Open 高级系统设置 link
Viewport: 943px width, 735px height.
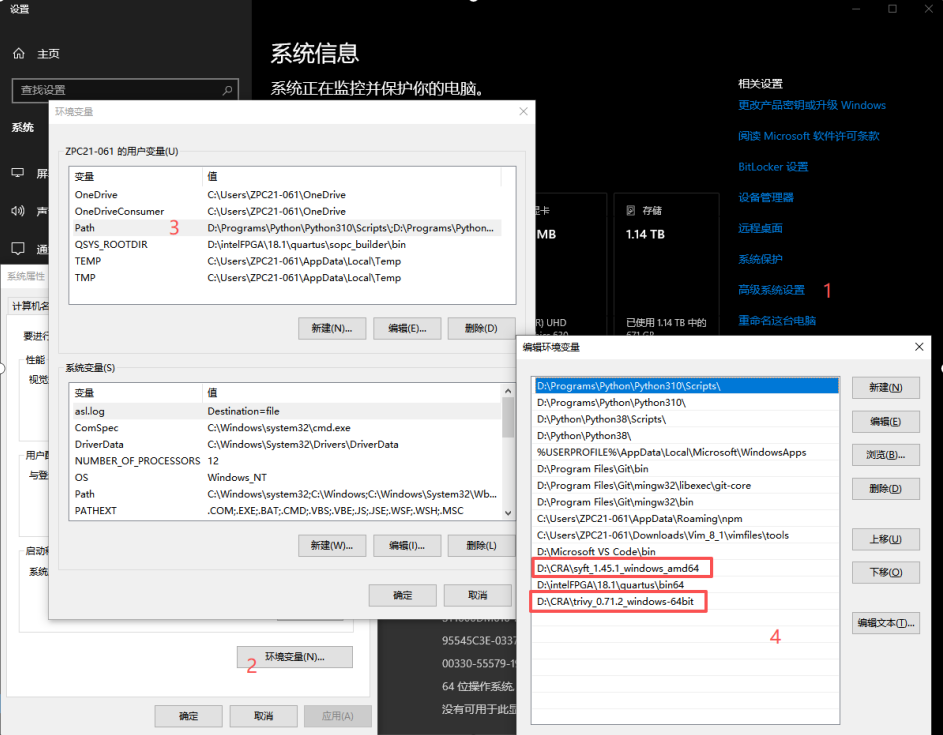point(771,290)
